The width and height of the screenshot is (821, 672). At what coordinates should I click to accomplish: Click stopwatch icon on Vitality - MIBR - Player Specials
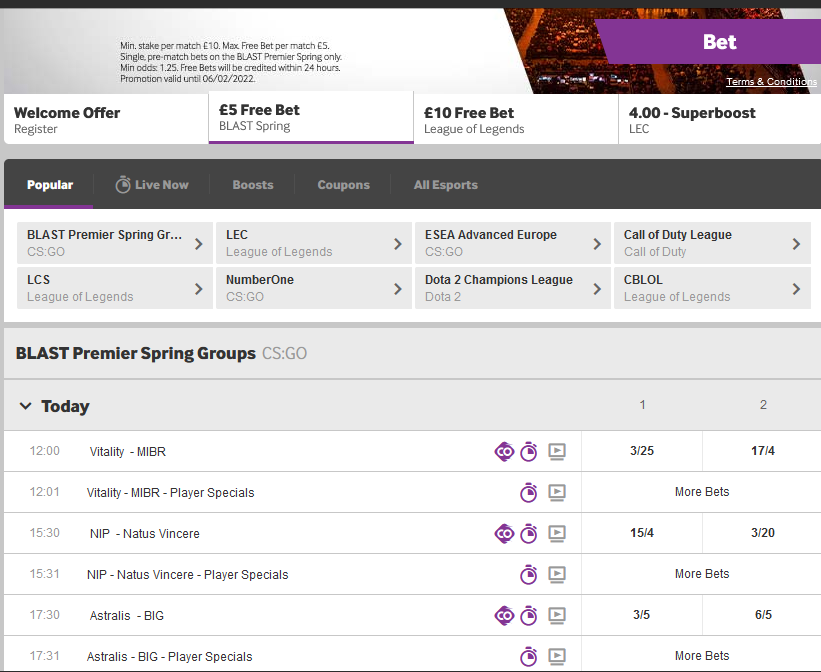coord(528,492)
